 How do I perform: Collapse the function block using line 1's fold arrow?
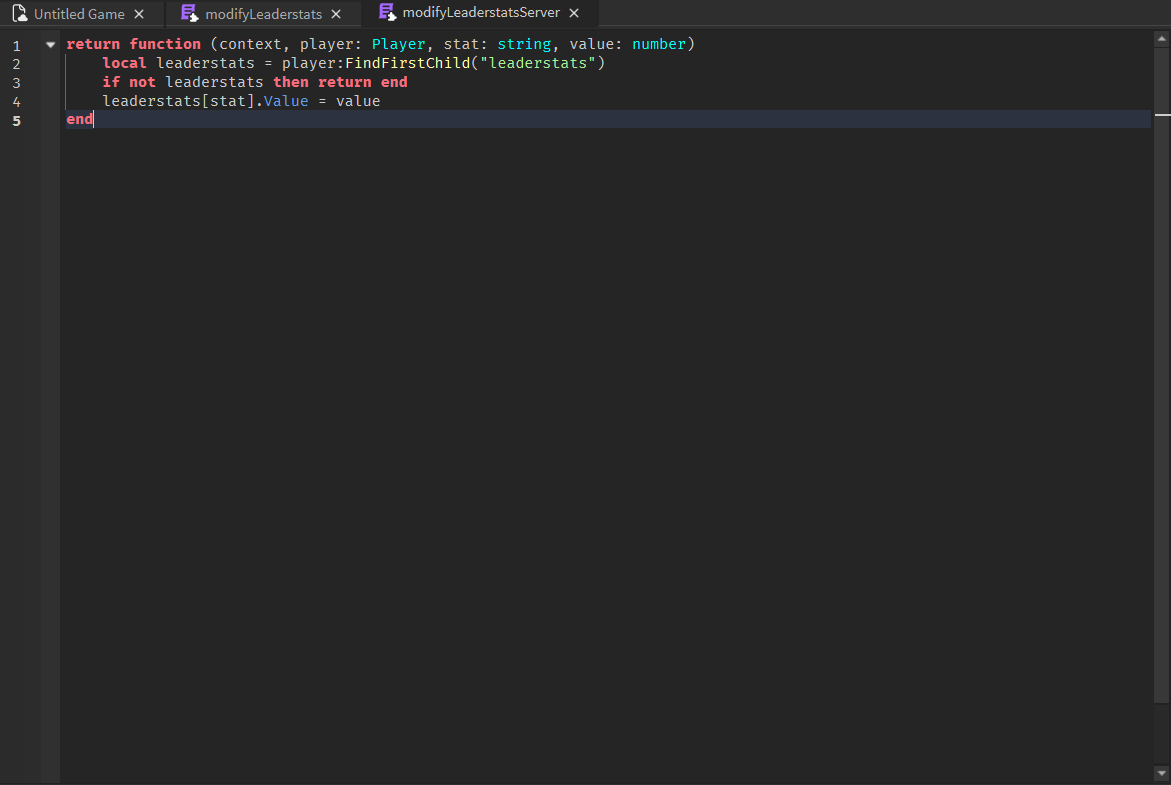49,44
